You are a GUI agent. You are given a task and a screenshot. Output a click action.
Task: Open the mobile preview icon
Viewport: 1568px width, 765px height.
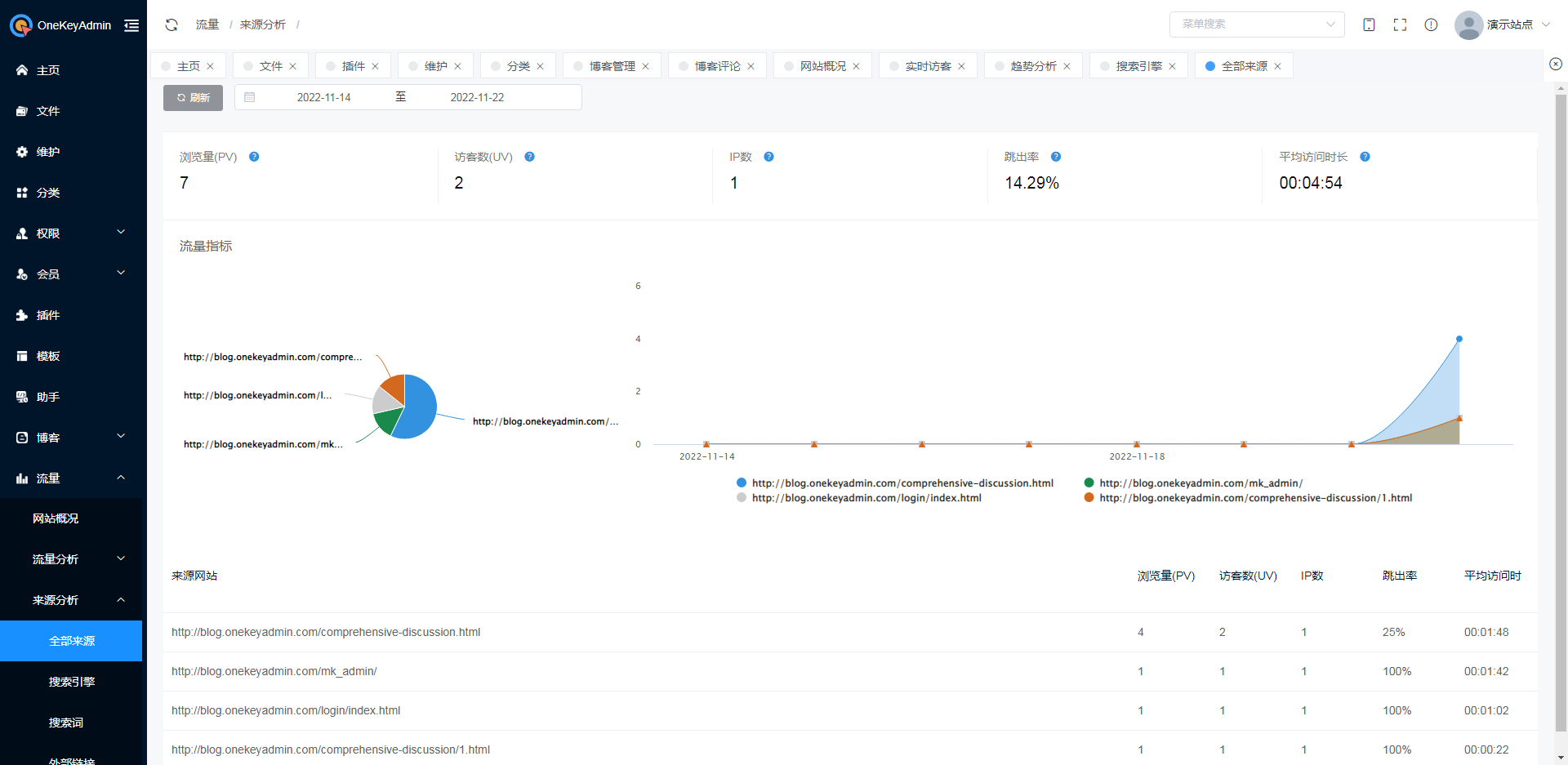tap(1369, 24)
